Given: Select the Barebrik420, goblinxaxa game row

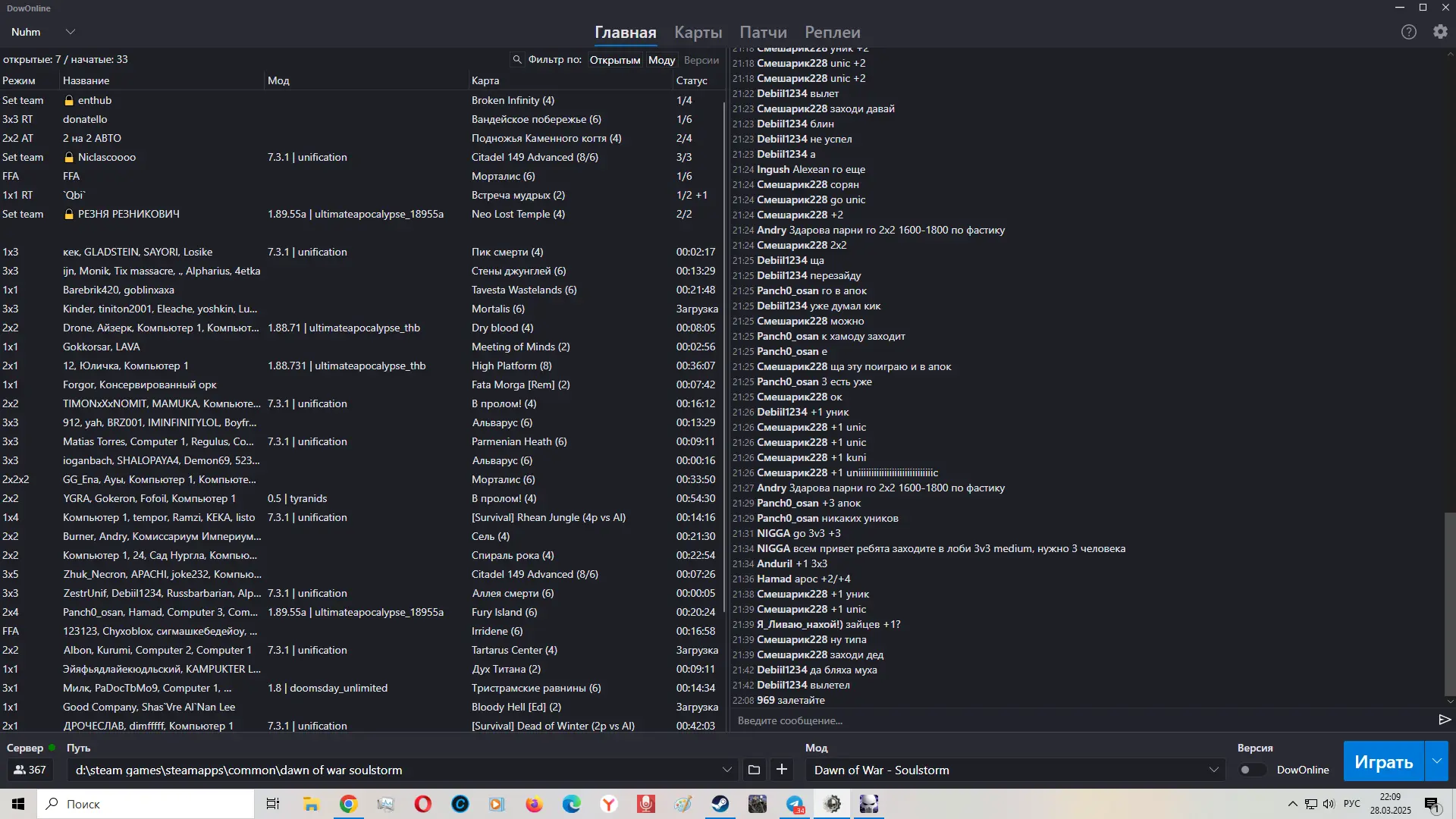Looking at the screenshot, I should pyautogui.click(x=361, y=290).
